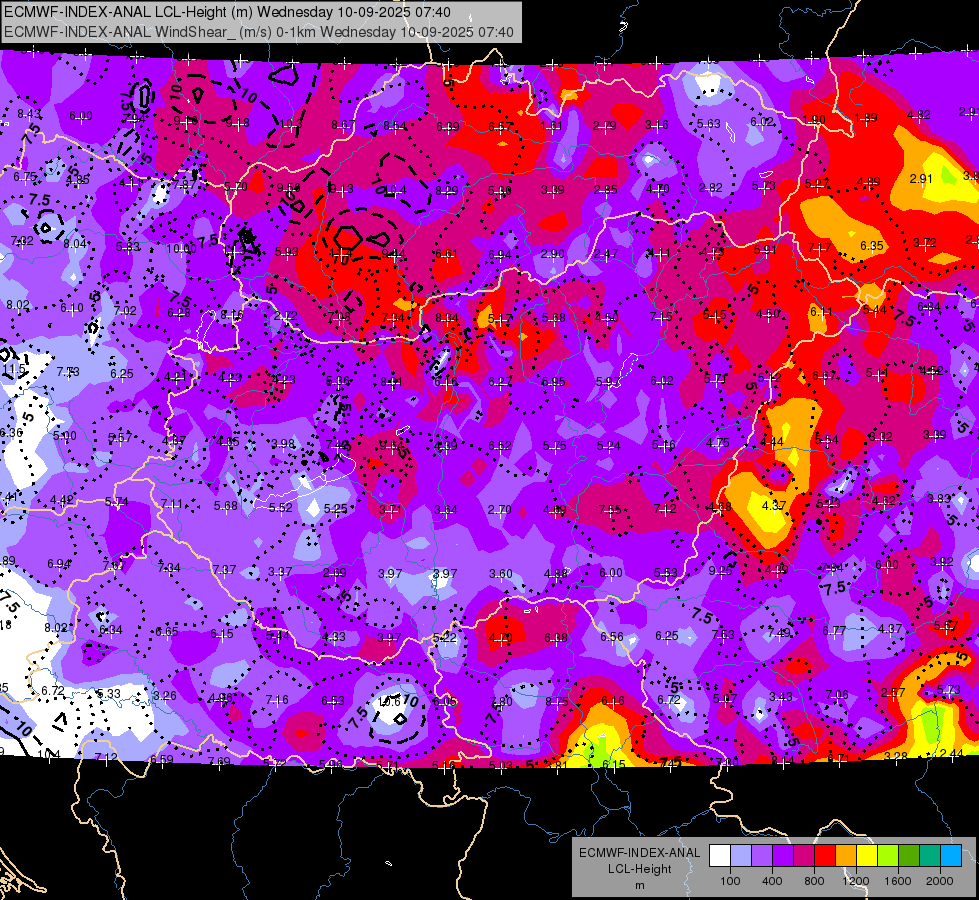Click the legend value 800
The width and height of the screenshot is (979, 900).
pos(814,881)
